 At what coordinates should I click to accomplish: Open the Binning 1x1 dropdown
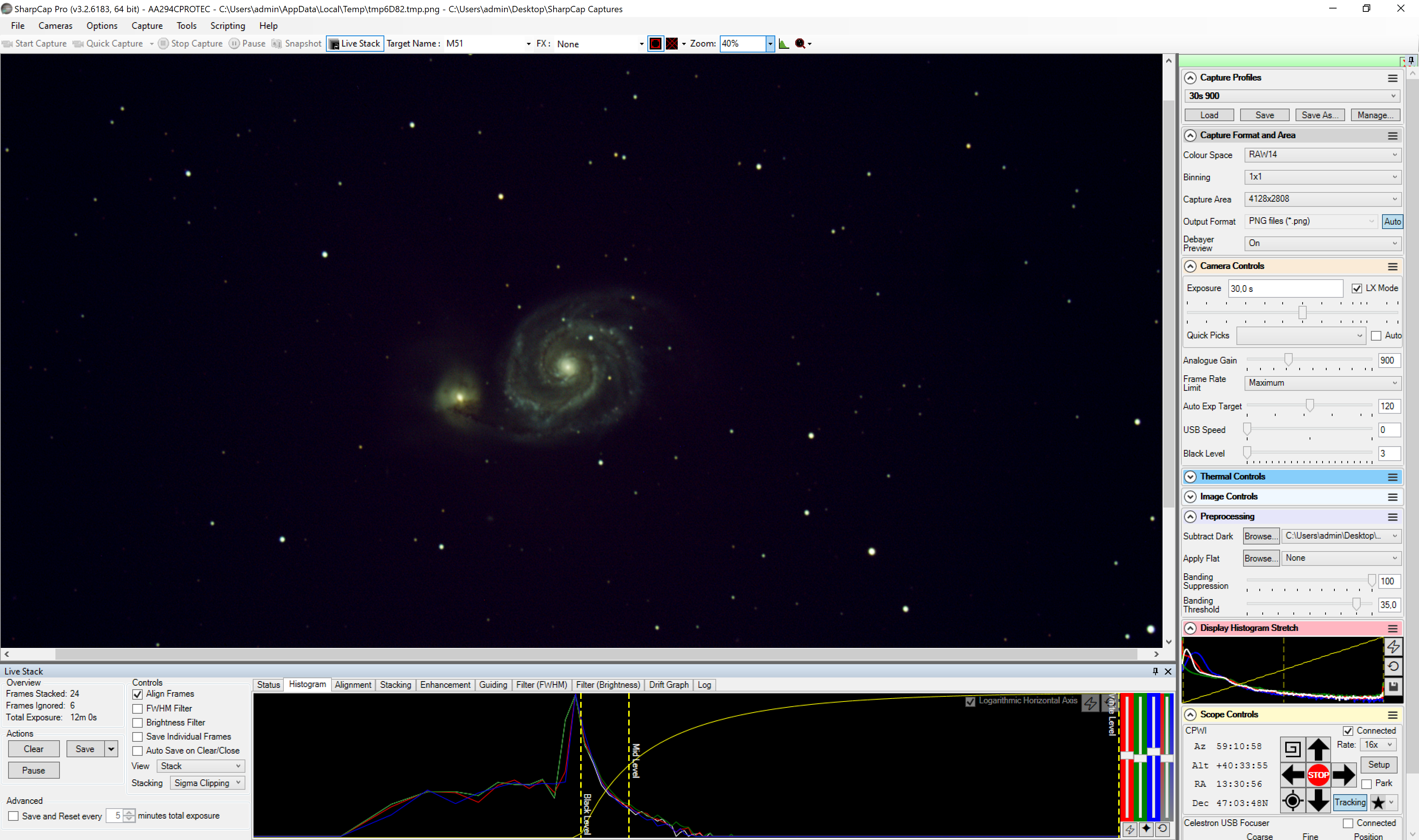click(1322, 177)
